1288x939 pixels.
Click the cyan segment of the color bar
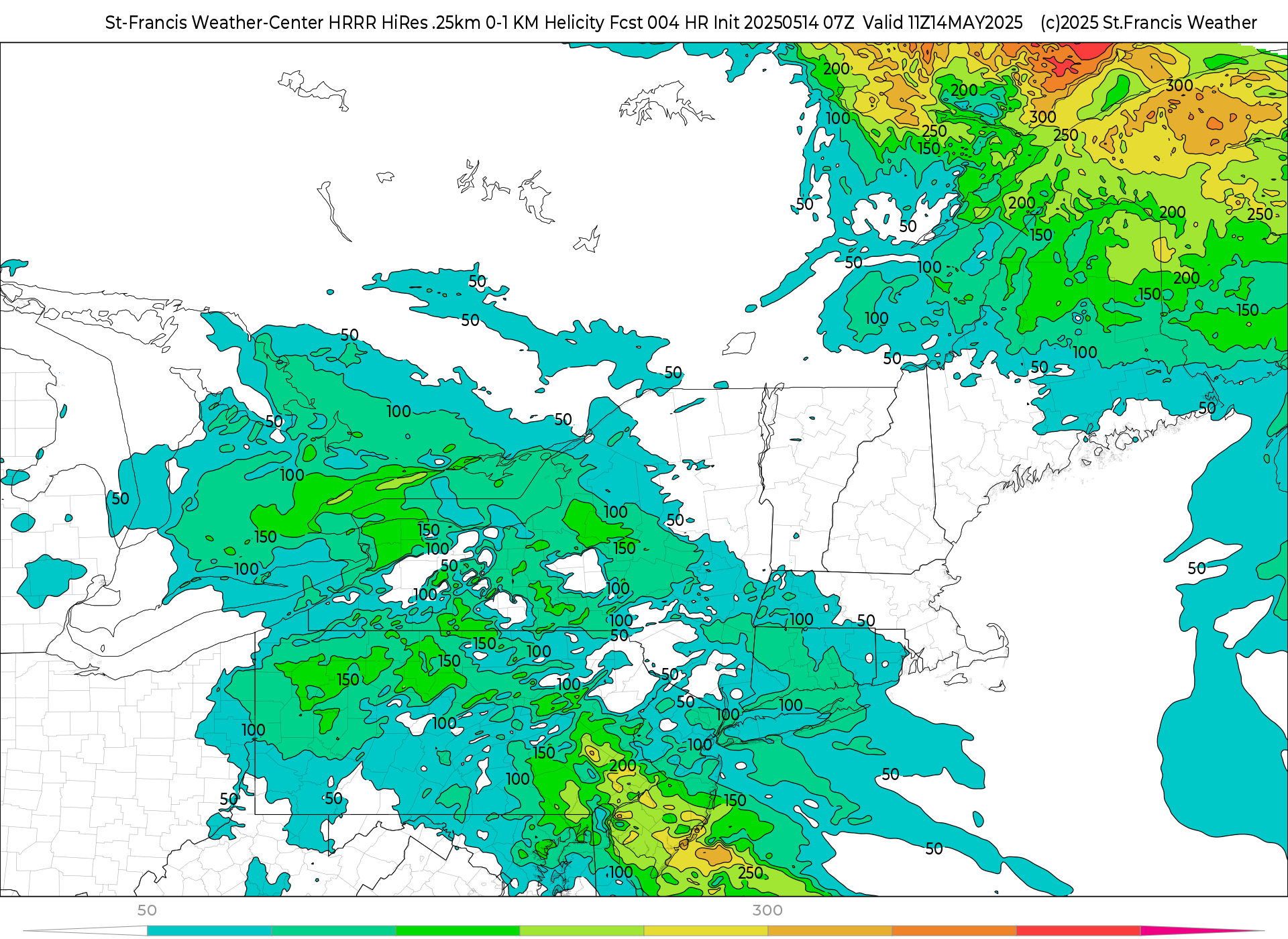click(x=209, y=931)
